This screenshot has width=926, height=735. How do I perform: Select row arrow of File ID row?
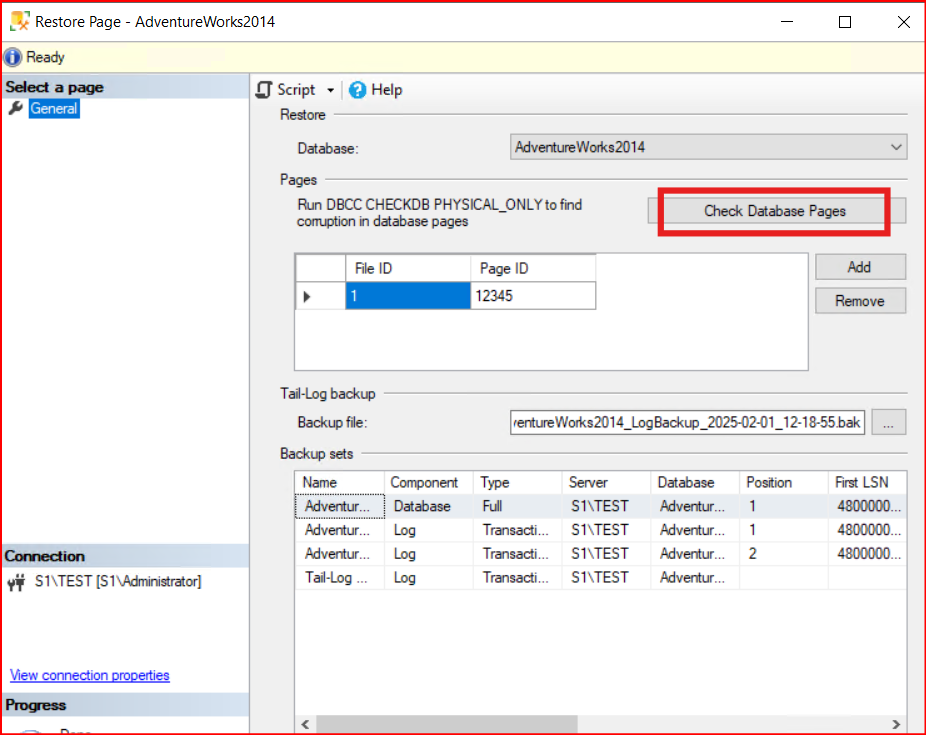click(307, 296)
